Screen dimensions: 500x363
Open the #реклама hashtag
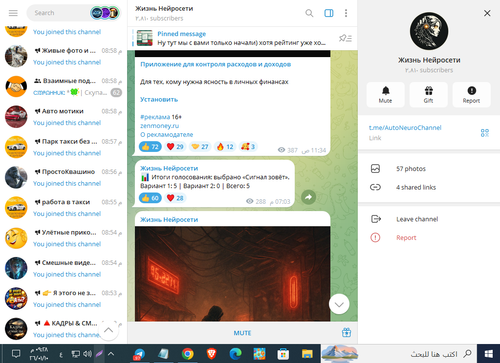155,117
